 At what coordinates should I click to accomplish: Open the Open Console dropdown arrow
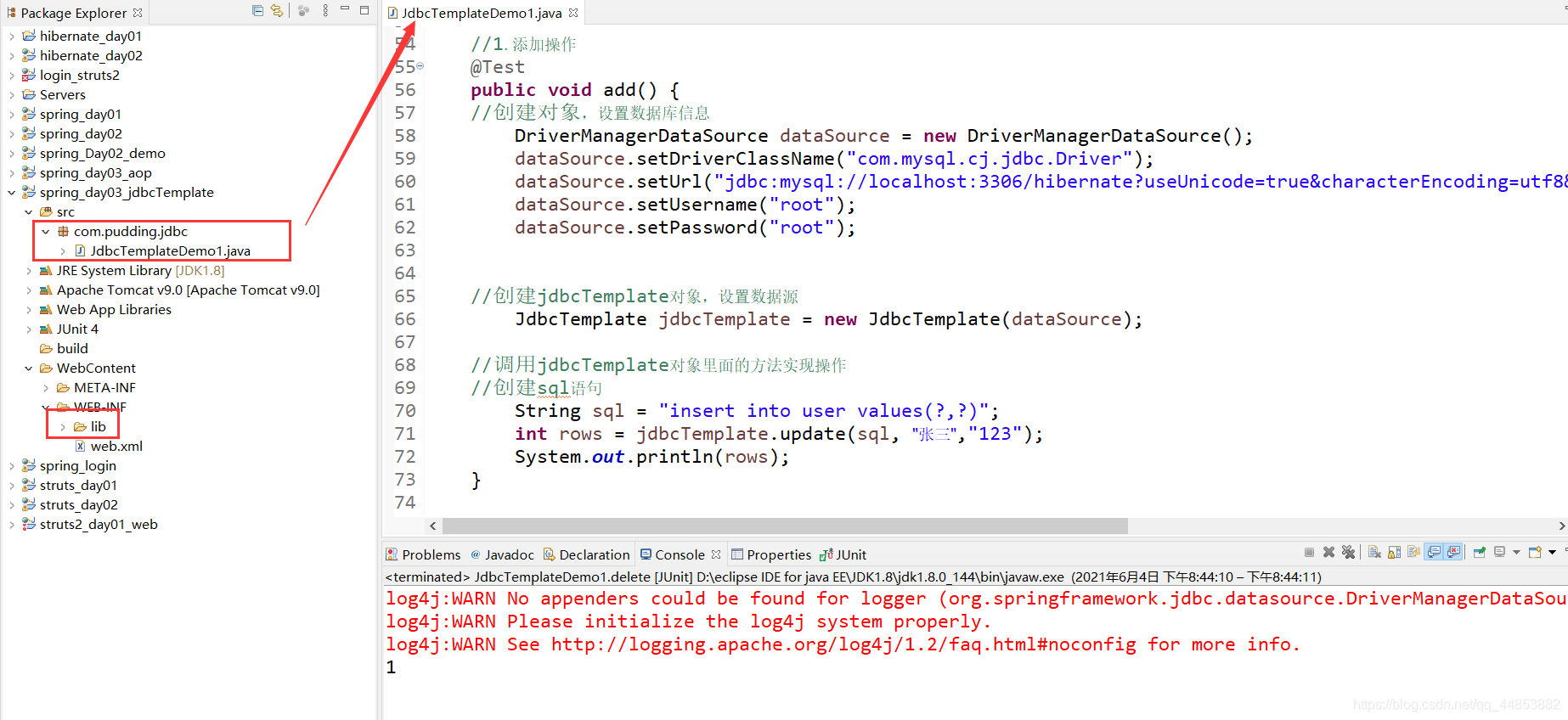pos(1552,553)
